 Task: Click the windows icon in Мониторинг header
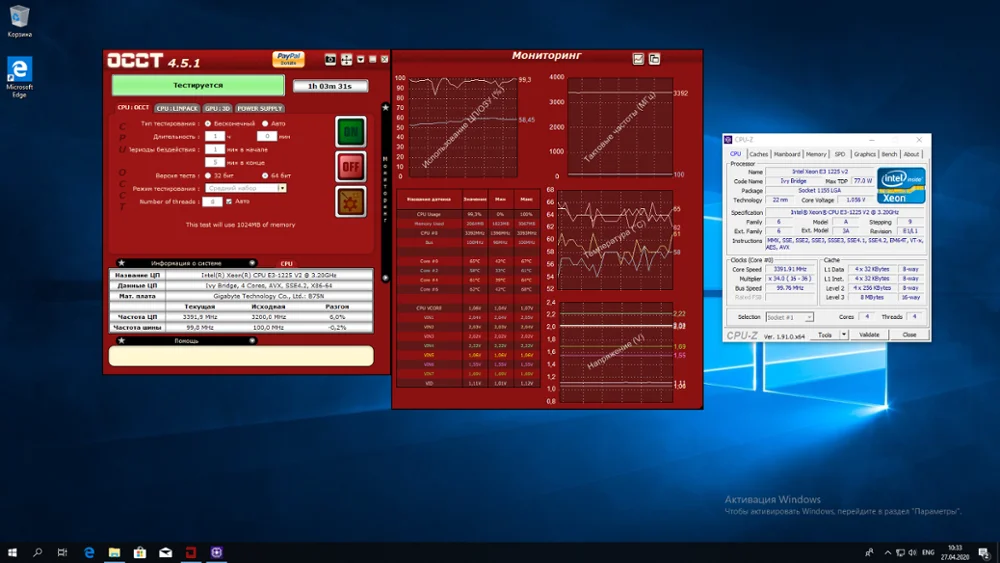pyautogui.click(x=654, y=59)
